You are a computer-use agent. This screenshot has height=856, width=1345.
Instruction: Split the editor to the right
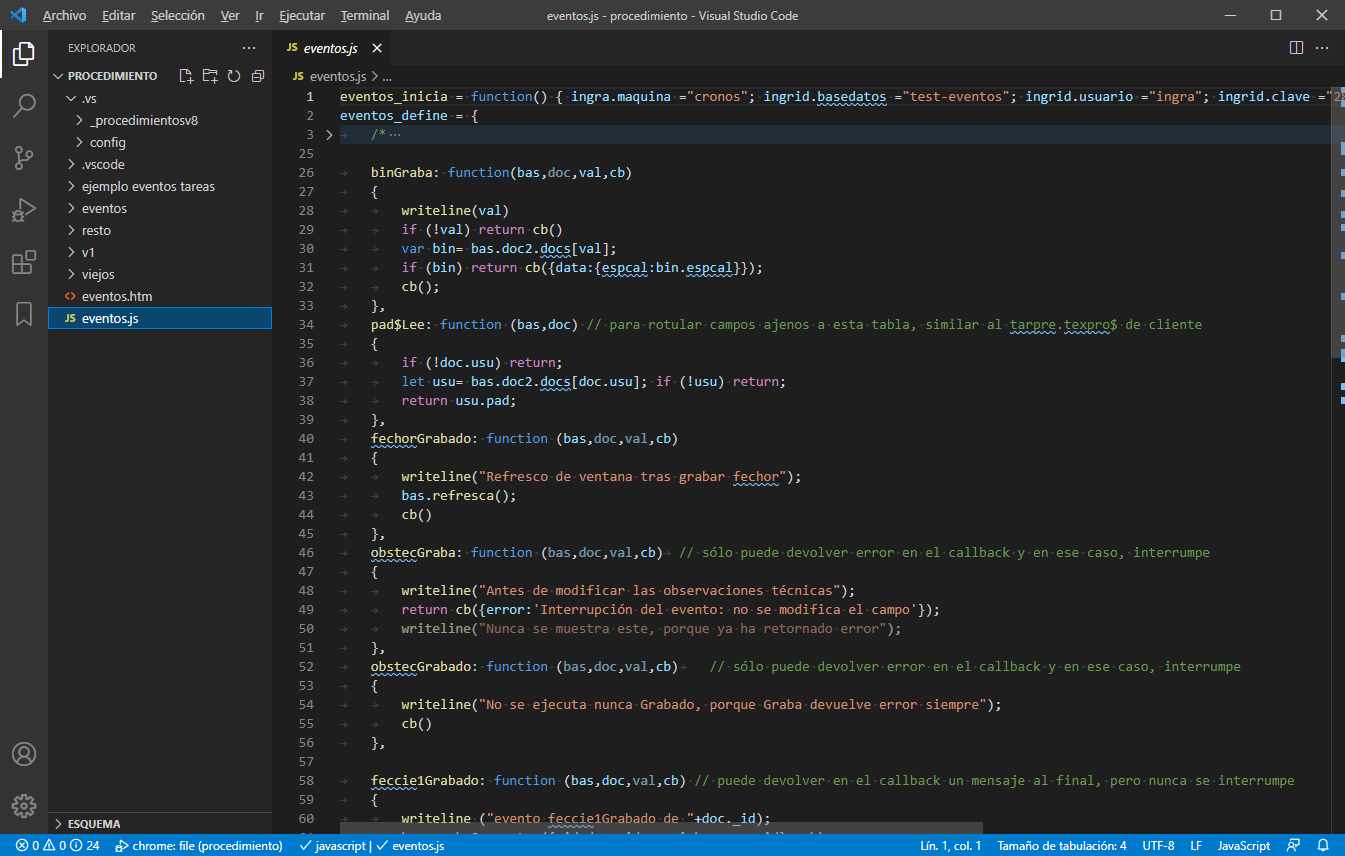tap(1296, 48)
